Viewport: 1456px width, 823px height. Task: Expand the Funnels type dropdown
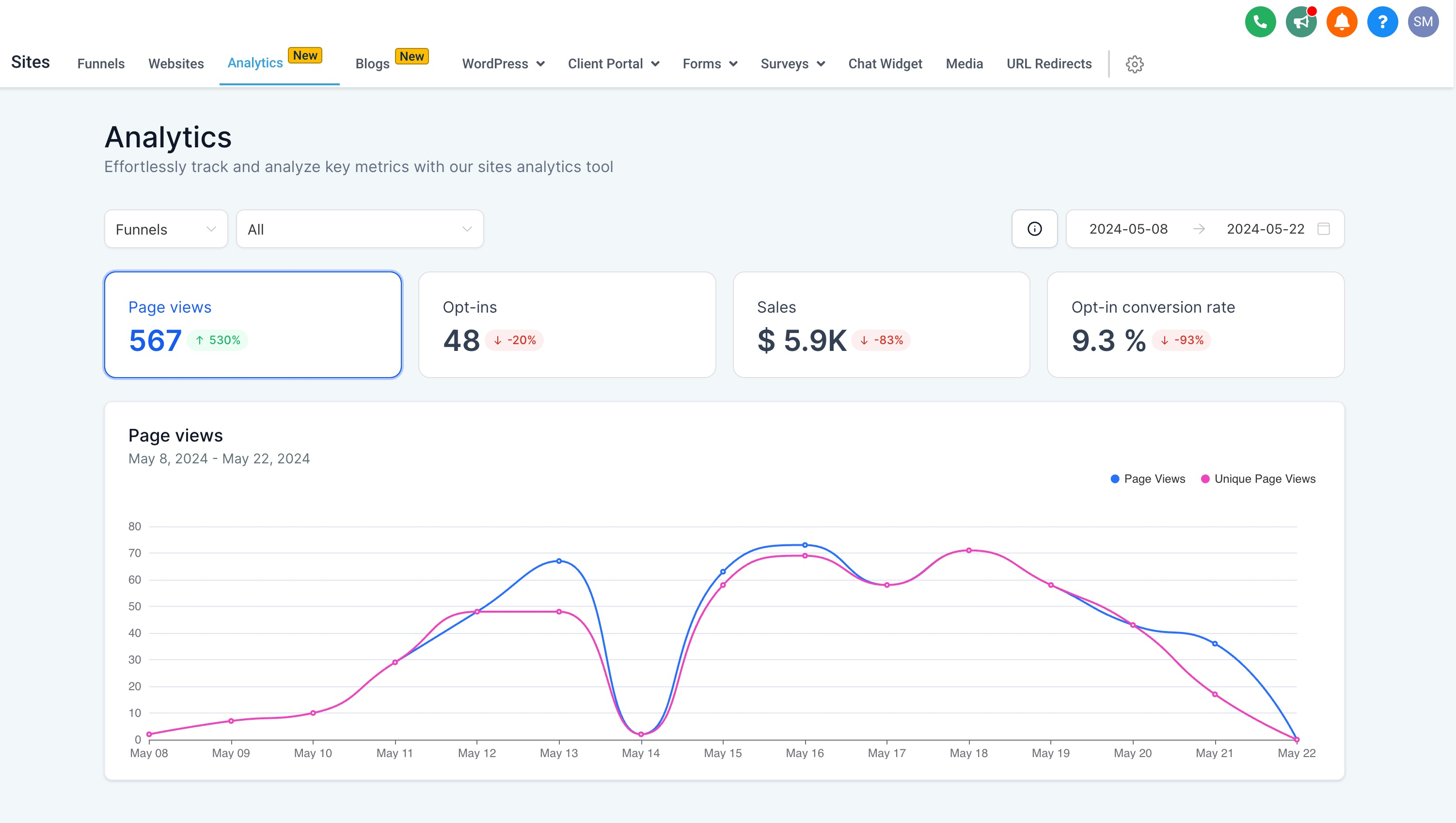166,229
